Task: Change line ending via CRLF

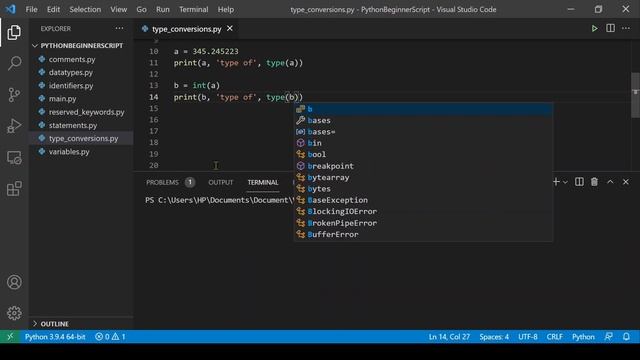Action: click(x=554, y=337)
